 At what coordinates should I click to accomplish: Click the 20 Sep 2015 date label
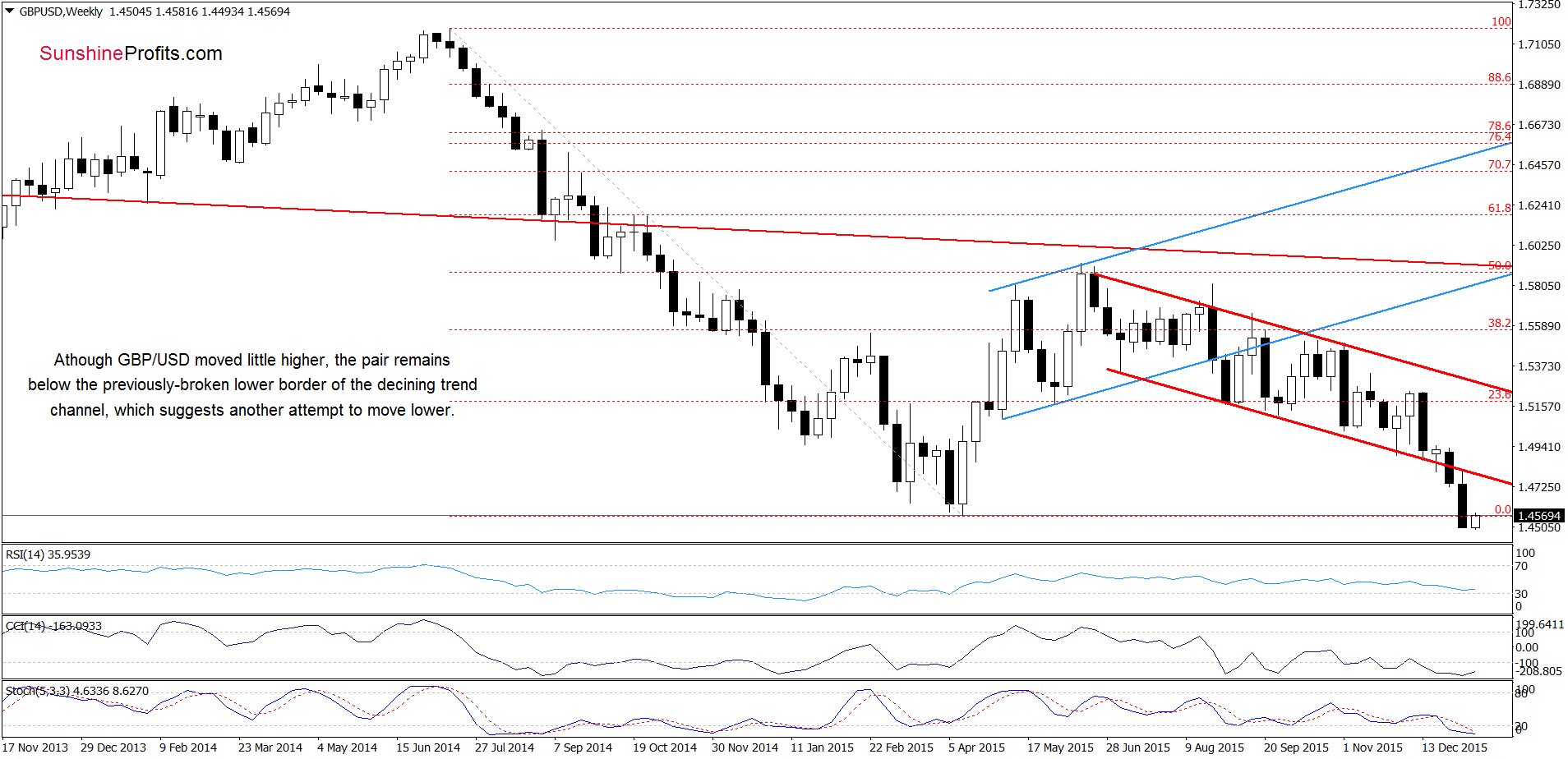[1296, 747]
